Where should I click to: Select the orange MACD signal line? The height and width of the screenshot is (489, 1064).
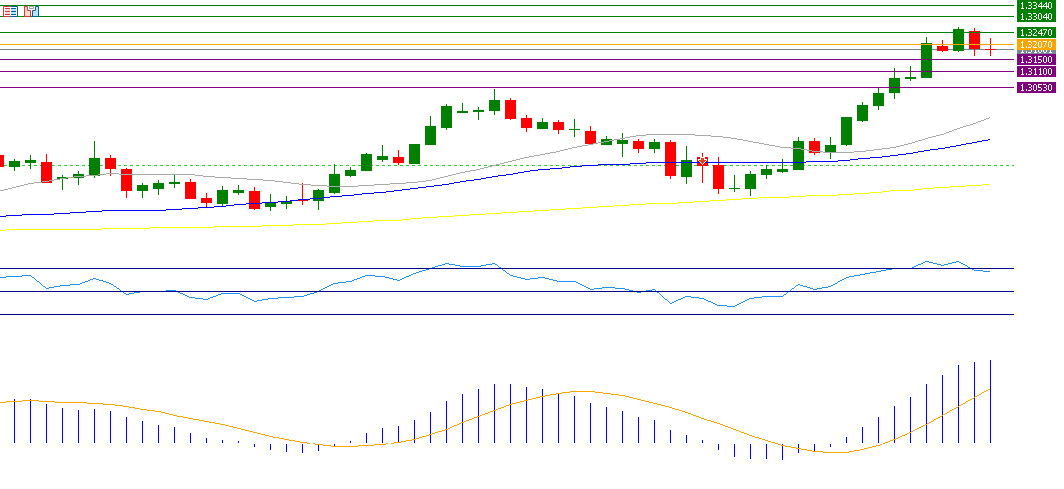[x=580, y=392]
